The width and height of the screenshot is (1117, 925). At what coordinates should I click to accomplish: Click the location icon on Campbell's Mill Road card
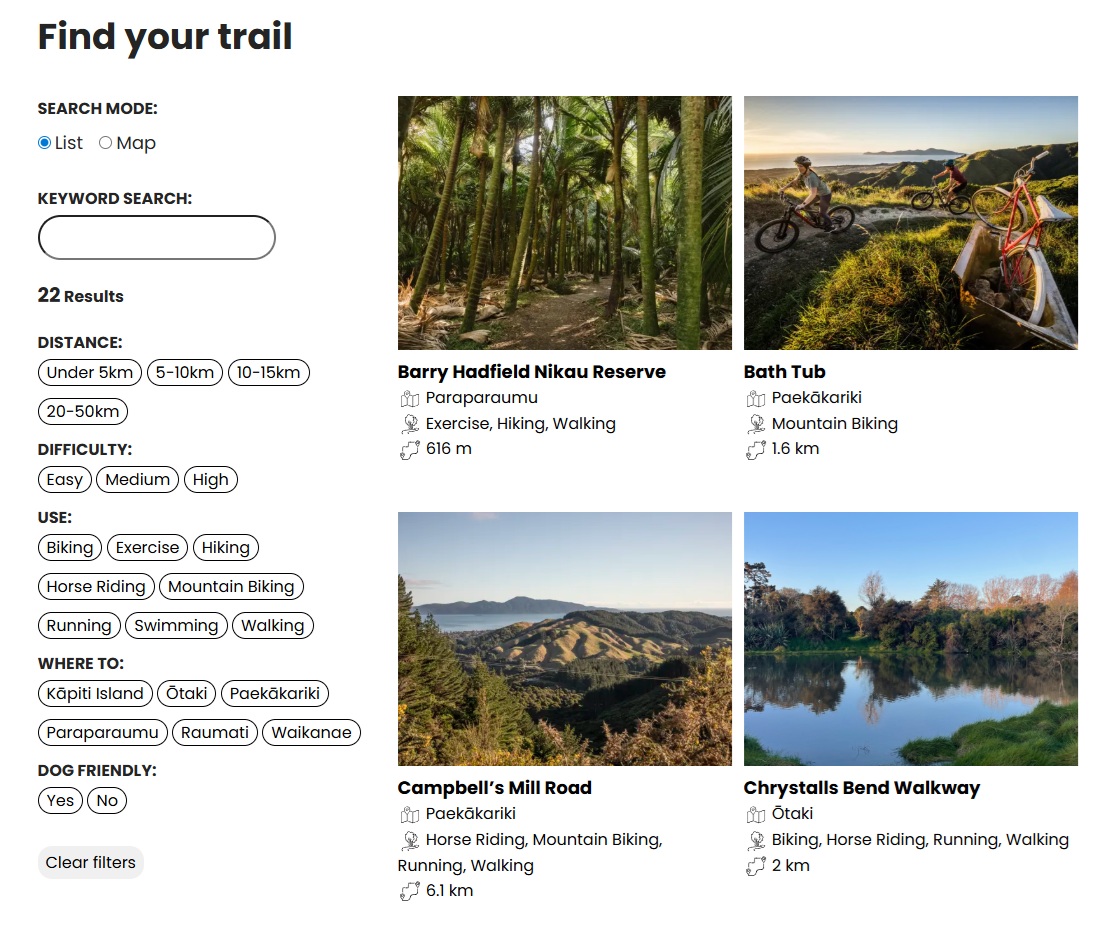coord(409,813)
